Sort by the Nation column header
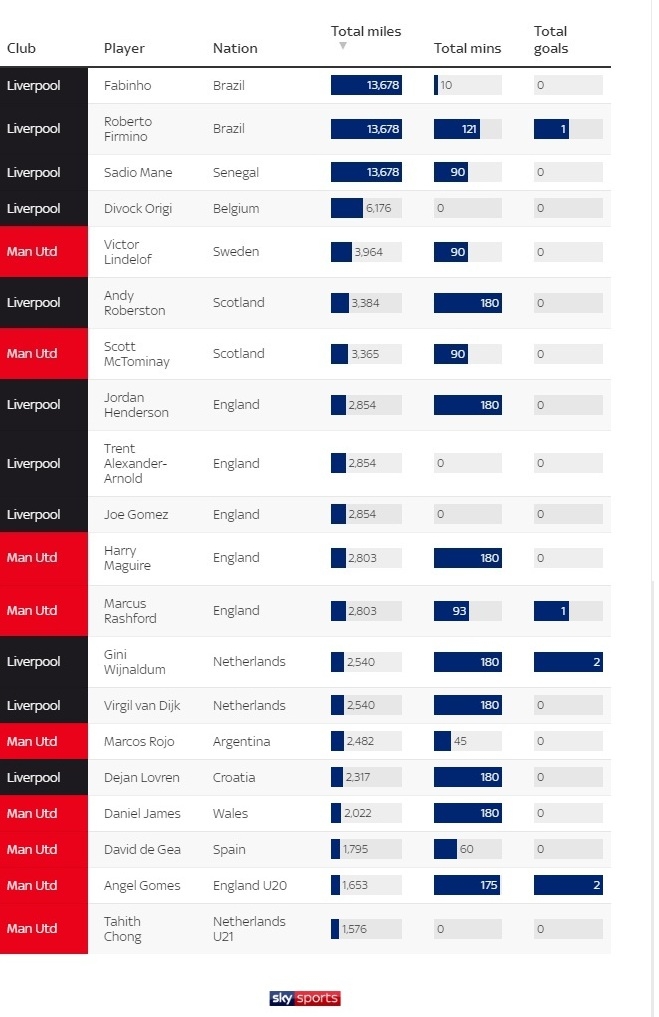 (235, 48)
